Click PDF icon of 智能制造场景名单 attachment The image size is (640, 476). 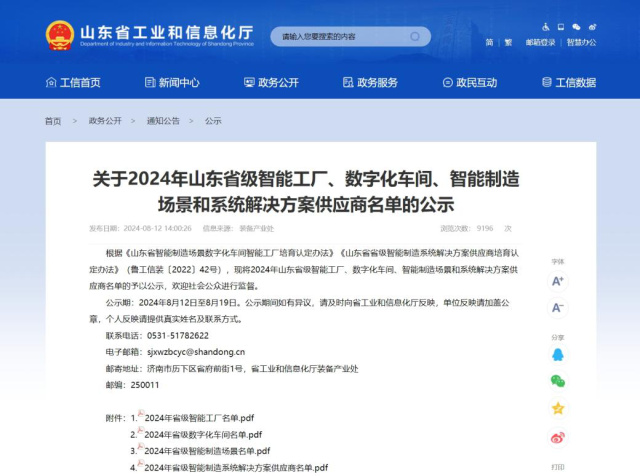141,447
